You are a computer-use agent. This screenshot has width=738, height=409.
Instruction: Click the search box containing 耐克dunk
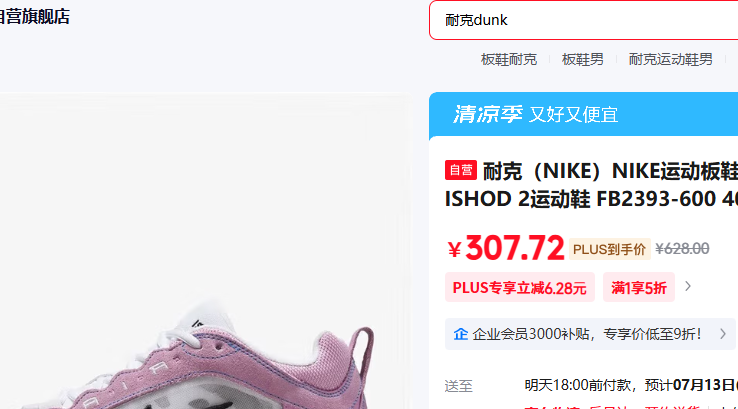(584, 20)
